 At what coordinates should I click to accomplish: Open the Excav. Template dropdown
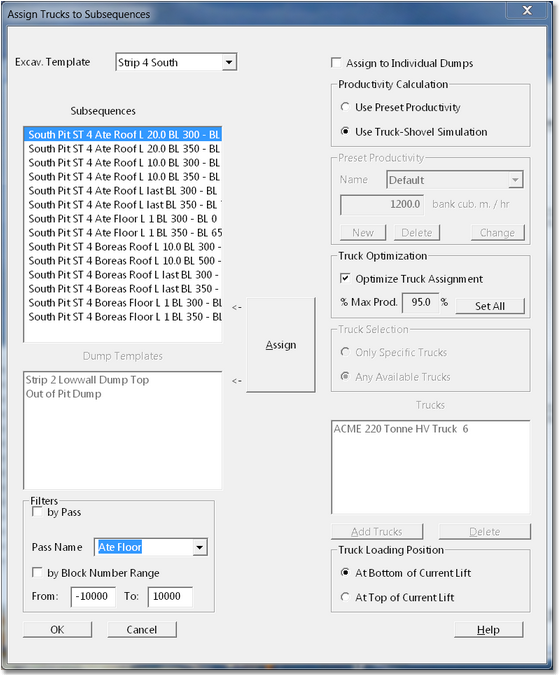pyautogui.click(x=229, y=63)
